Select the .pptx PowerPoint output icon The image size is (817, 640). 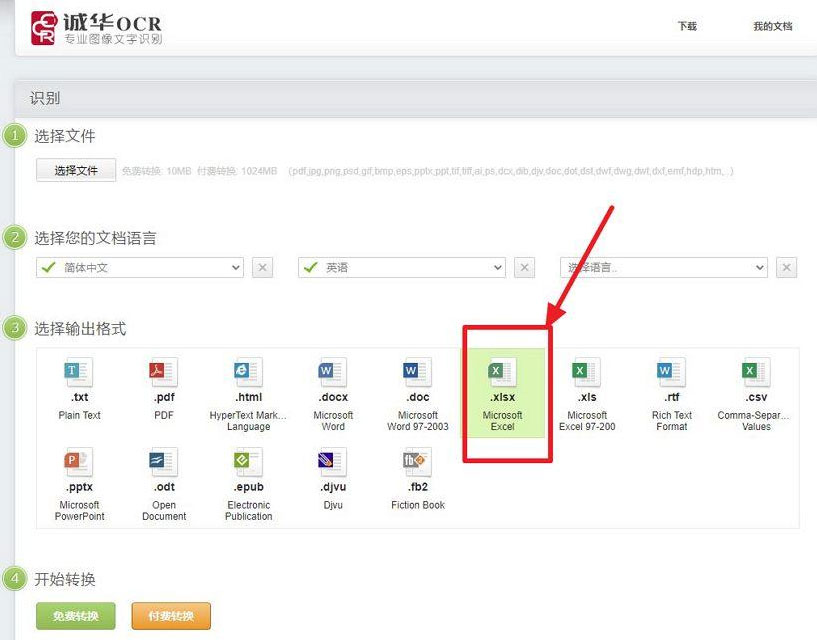pyautogui.click(x=79, y=463)
